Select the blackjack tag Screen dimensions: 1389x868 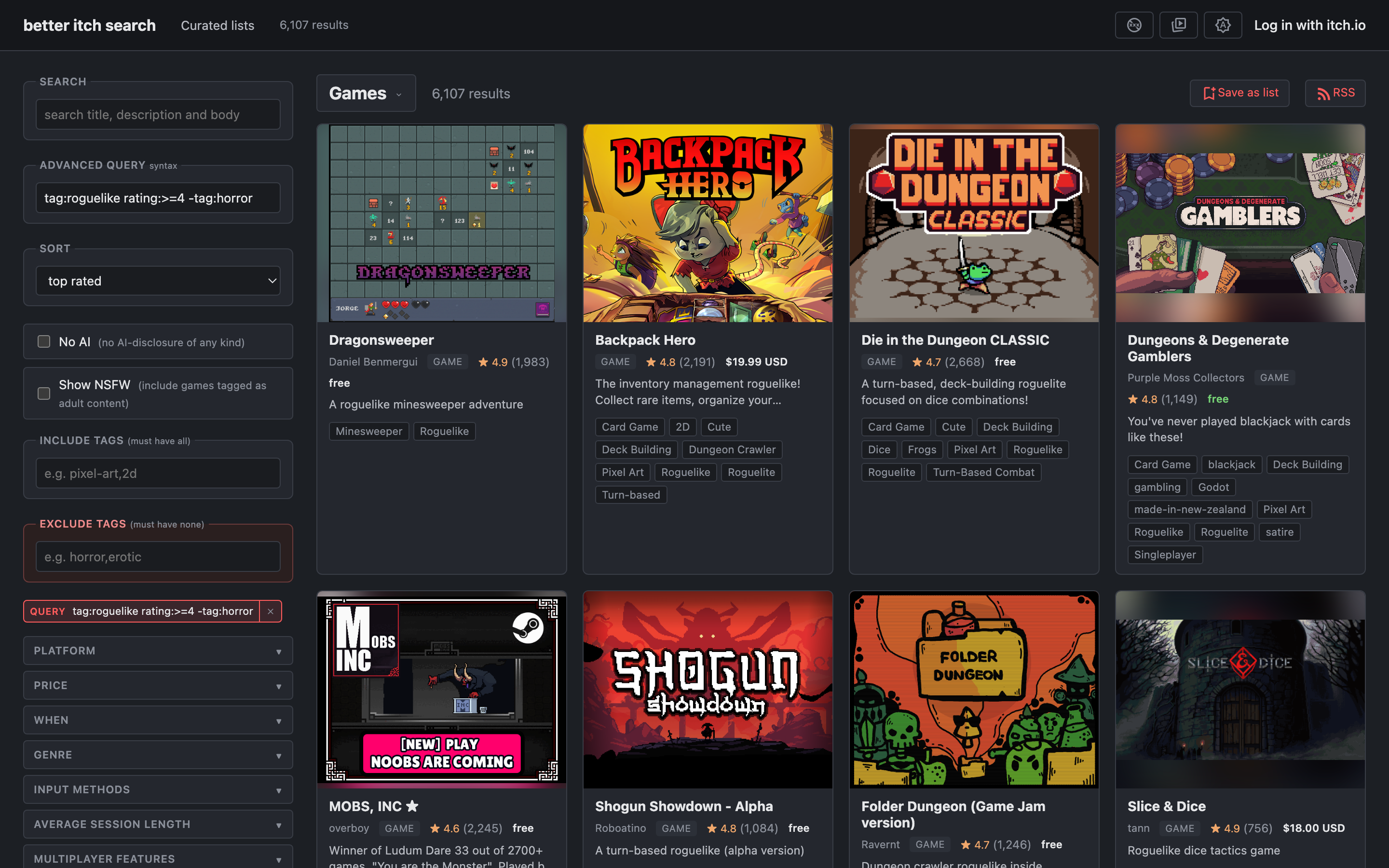coord(1231,464)
